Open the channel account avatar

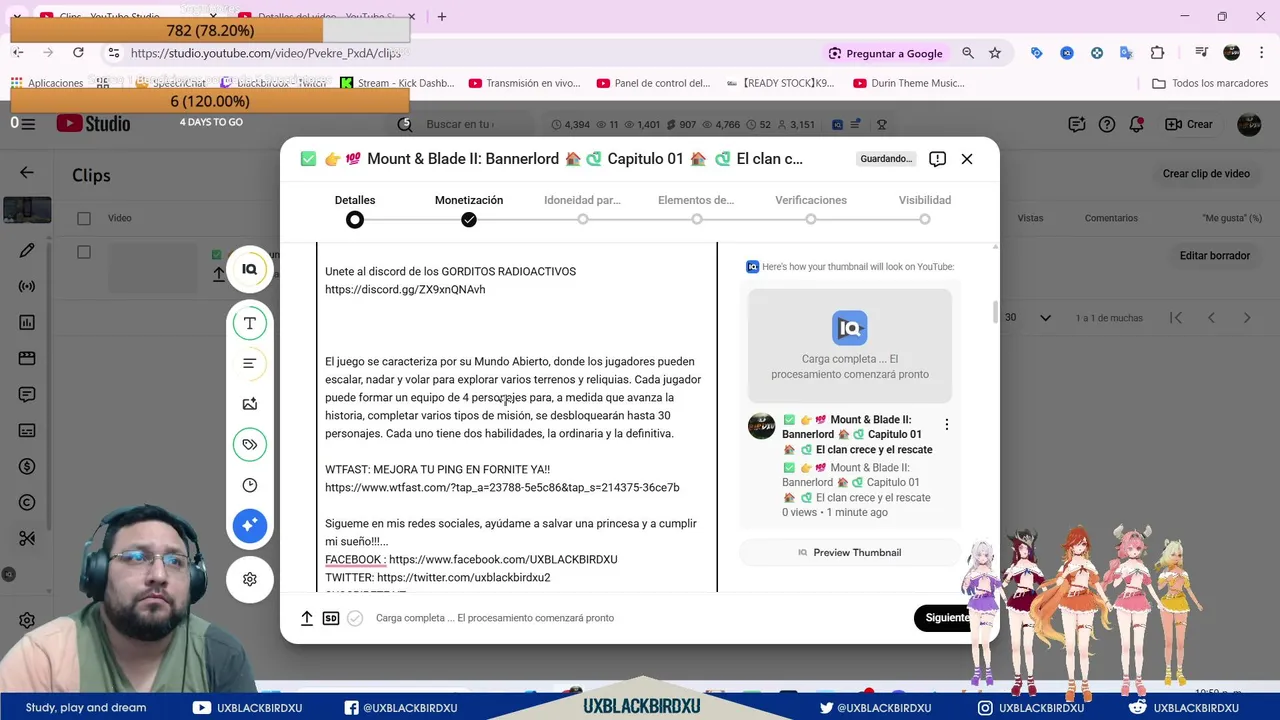click(1249, 124)
